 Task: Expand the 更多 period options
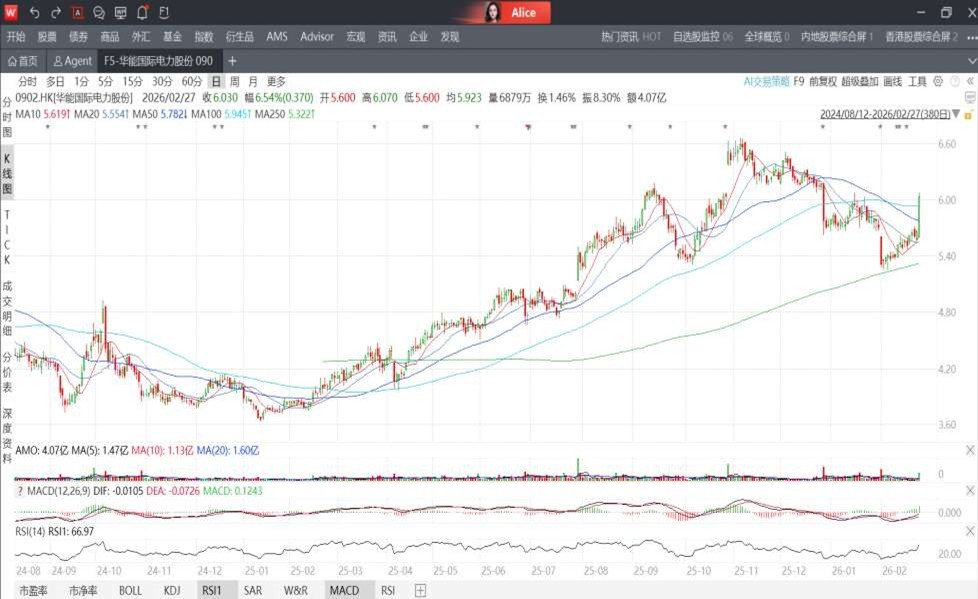pyautogui.click(x=276, y=81)
